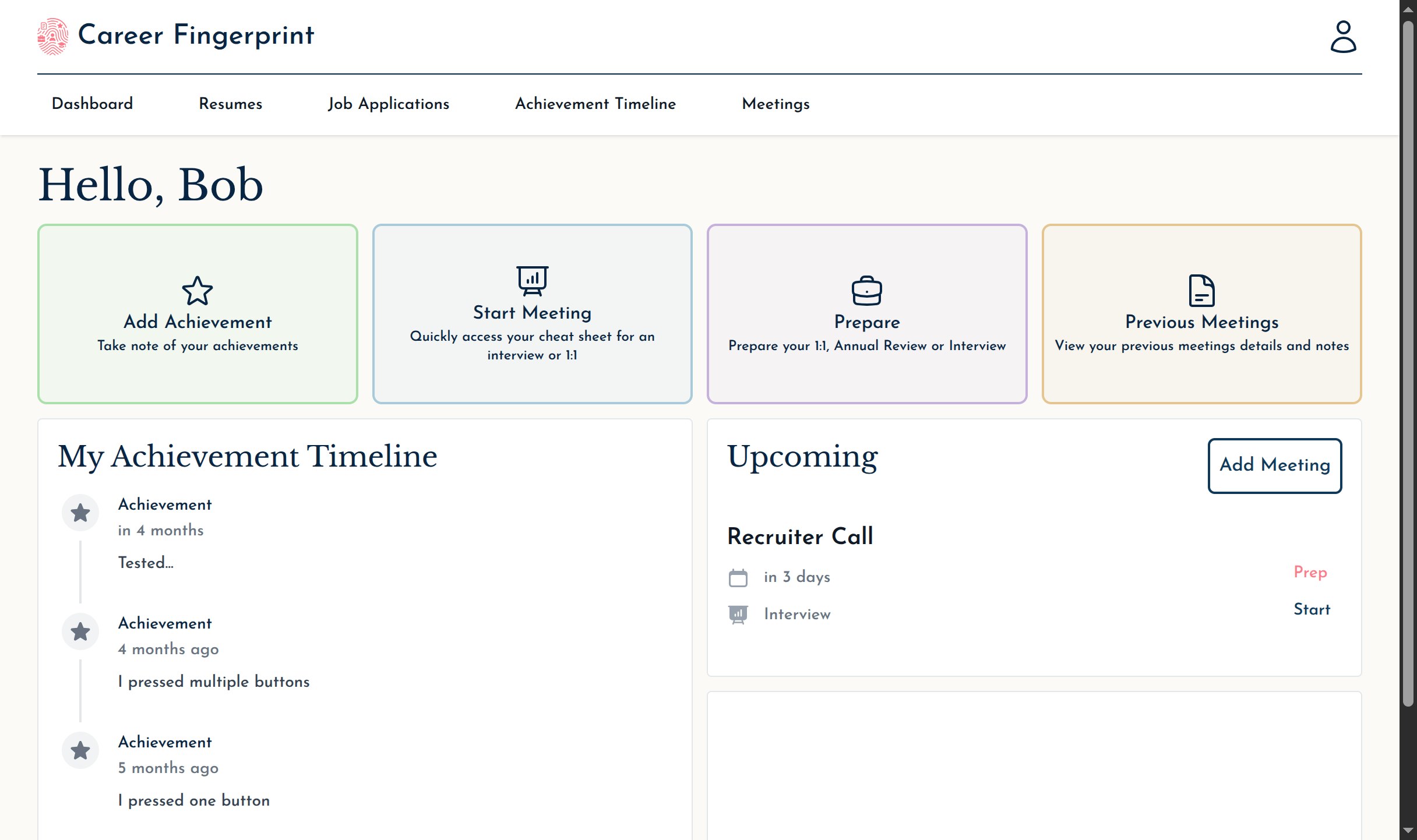The image size is (1417, 840).
Task: Click star marker of '5 months ago' achievement
Action: [x=80, y=751]
